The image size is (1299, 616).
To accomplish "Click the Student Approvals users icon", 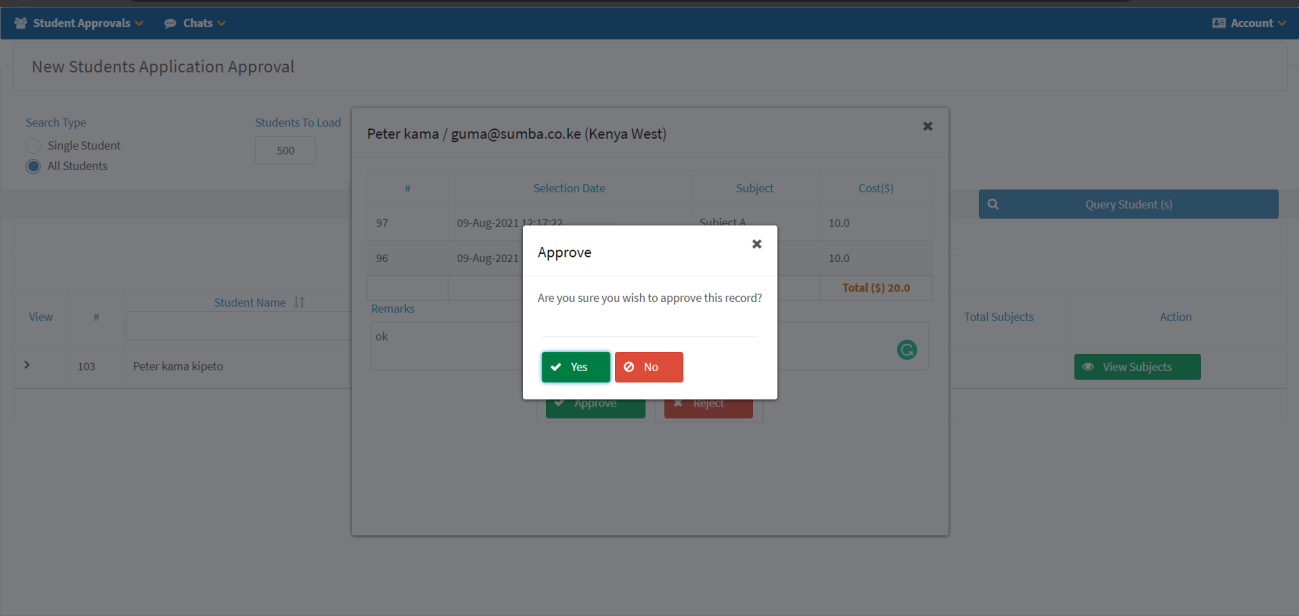I will 21,23.
